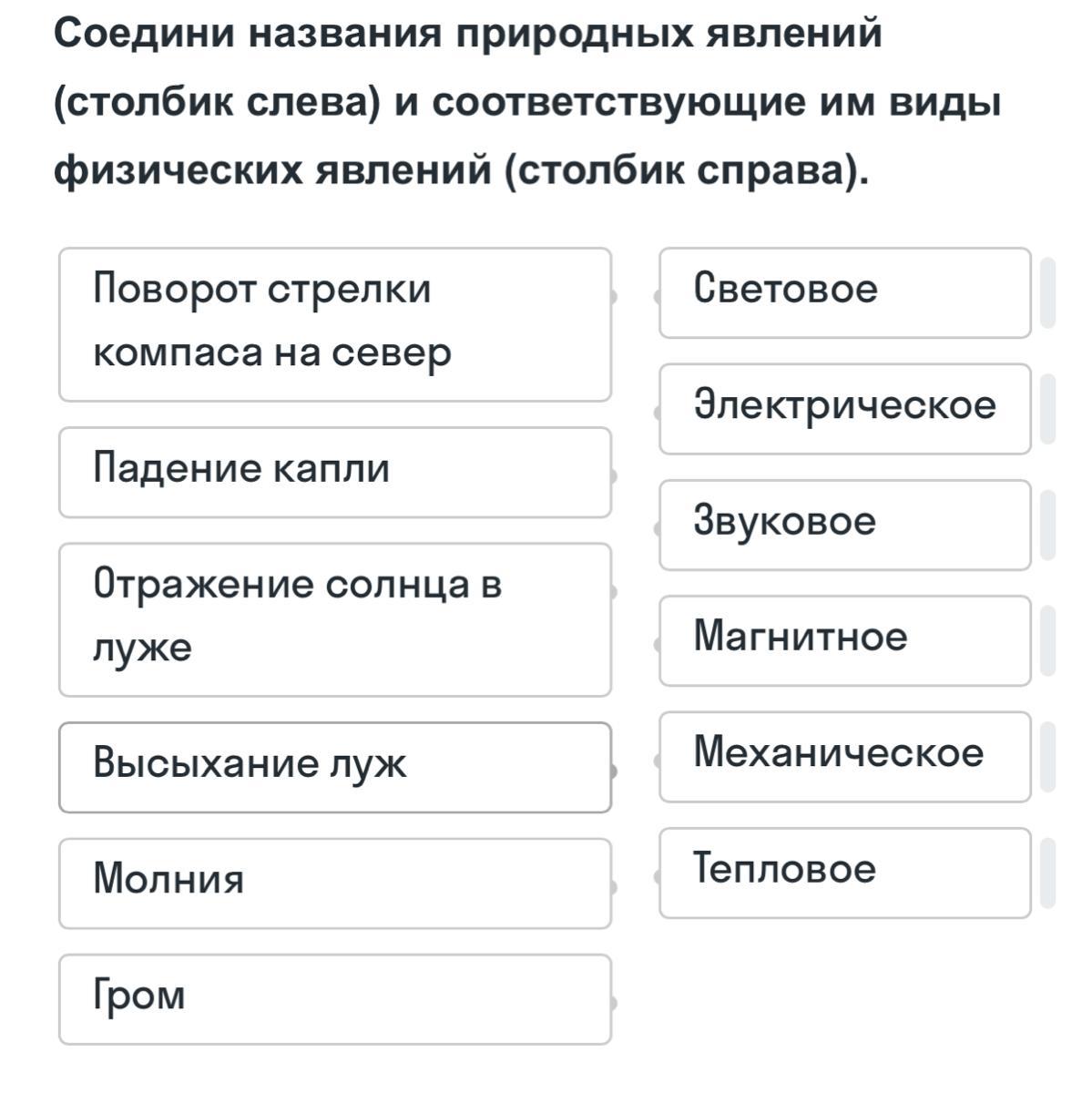This screenshot has width=1092, height=1093.
Task: Click the 'Падение капли' card
Action: [334, 472]
